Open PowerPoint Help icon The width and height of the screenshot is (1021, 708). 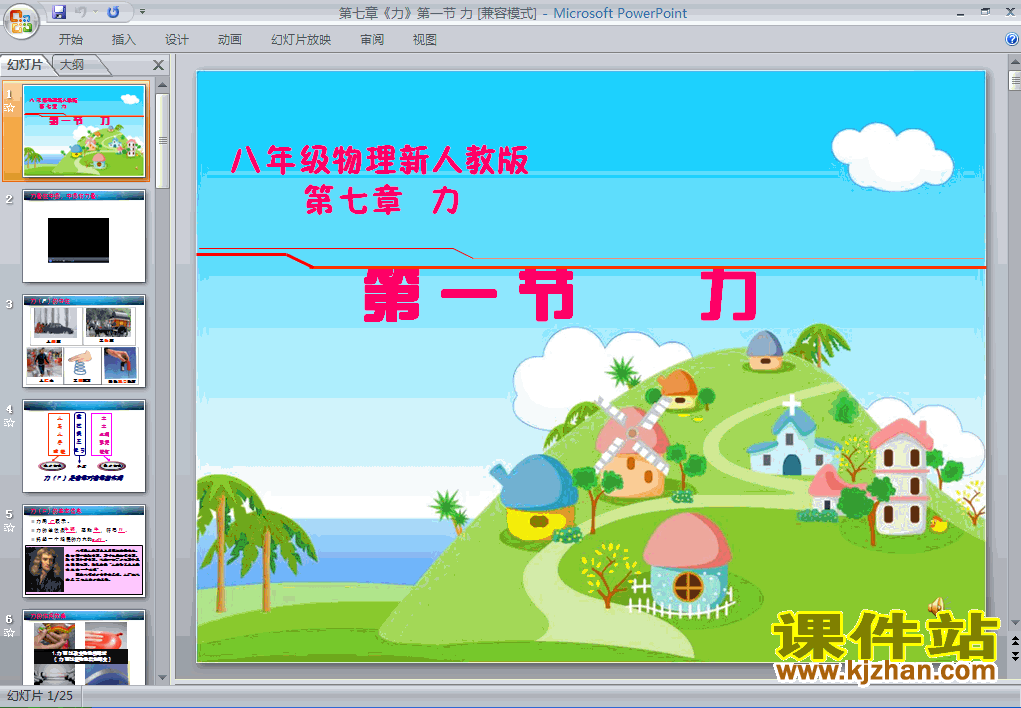tap(1012, 40)
